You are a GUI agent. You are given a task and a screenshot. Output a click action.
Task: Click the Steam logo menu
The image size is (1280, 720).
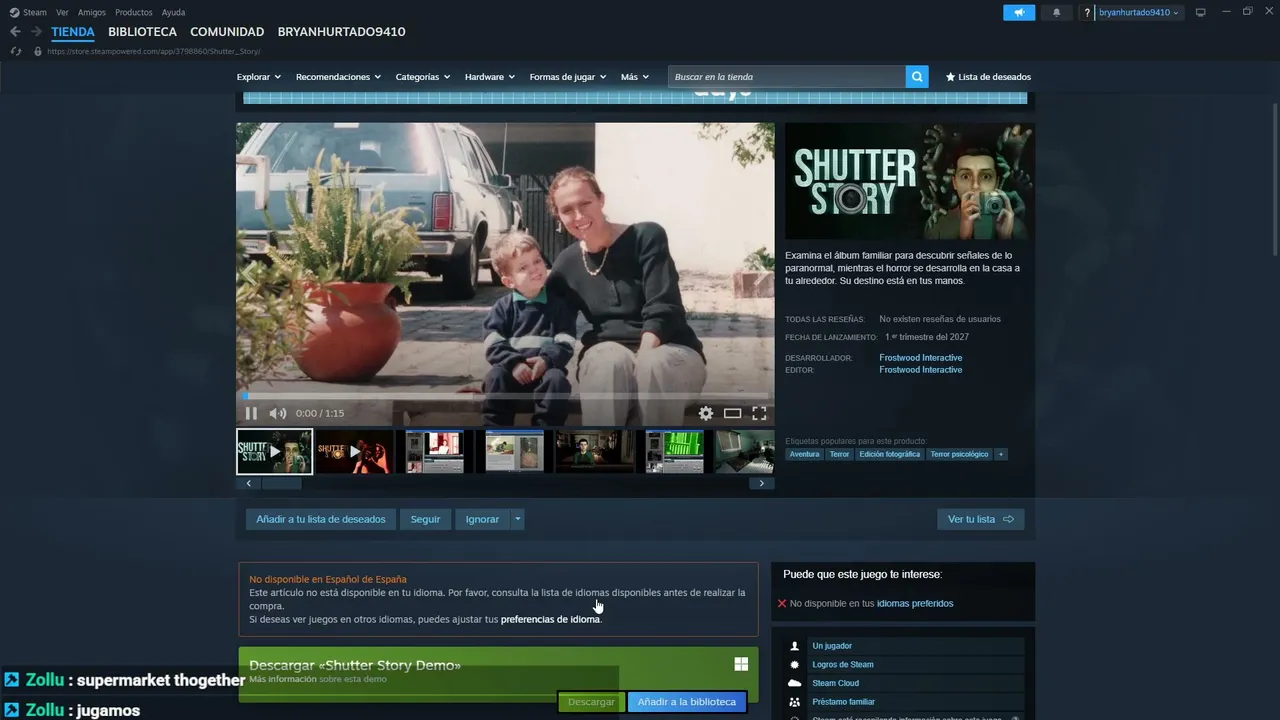14,12
